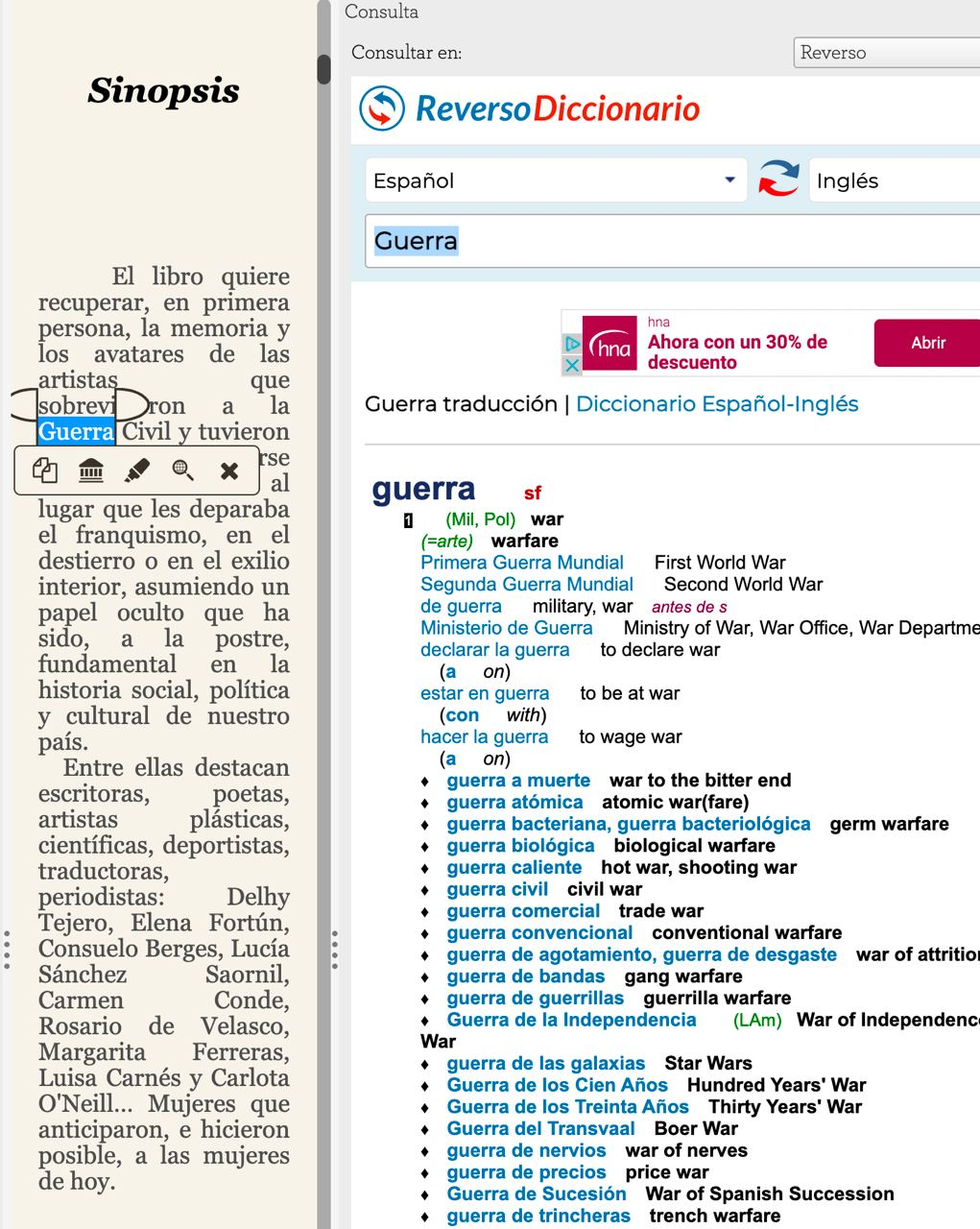Click the Reverso Diccionario logo
Screen dimensions: 980x1229
coord(530,108)
